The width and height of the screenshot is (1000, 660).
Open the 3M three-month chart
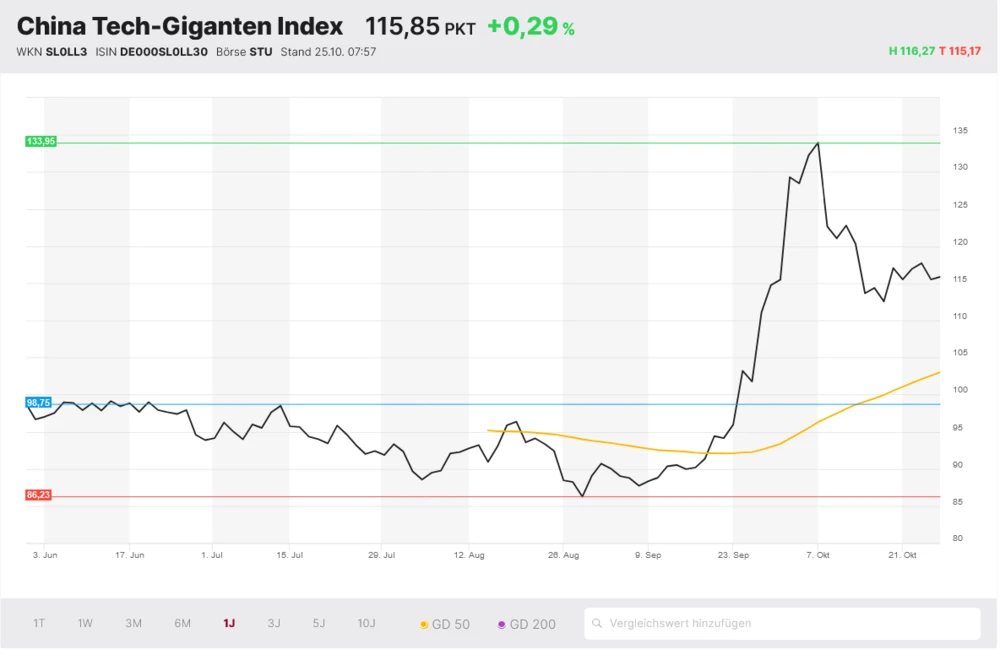pos(133,623)
